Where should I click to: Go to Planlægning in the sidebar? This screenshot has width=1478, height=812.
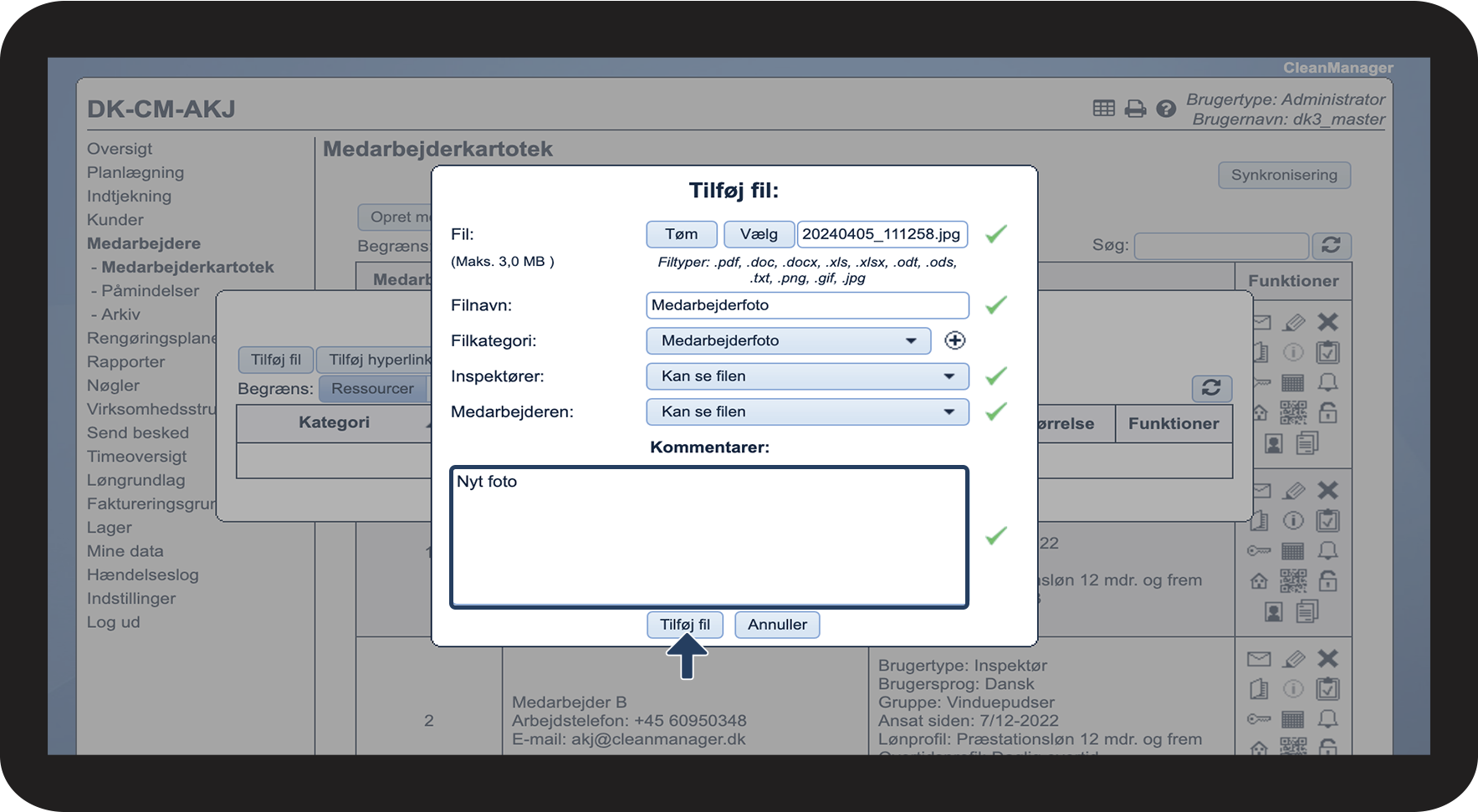pos(136,172)
